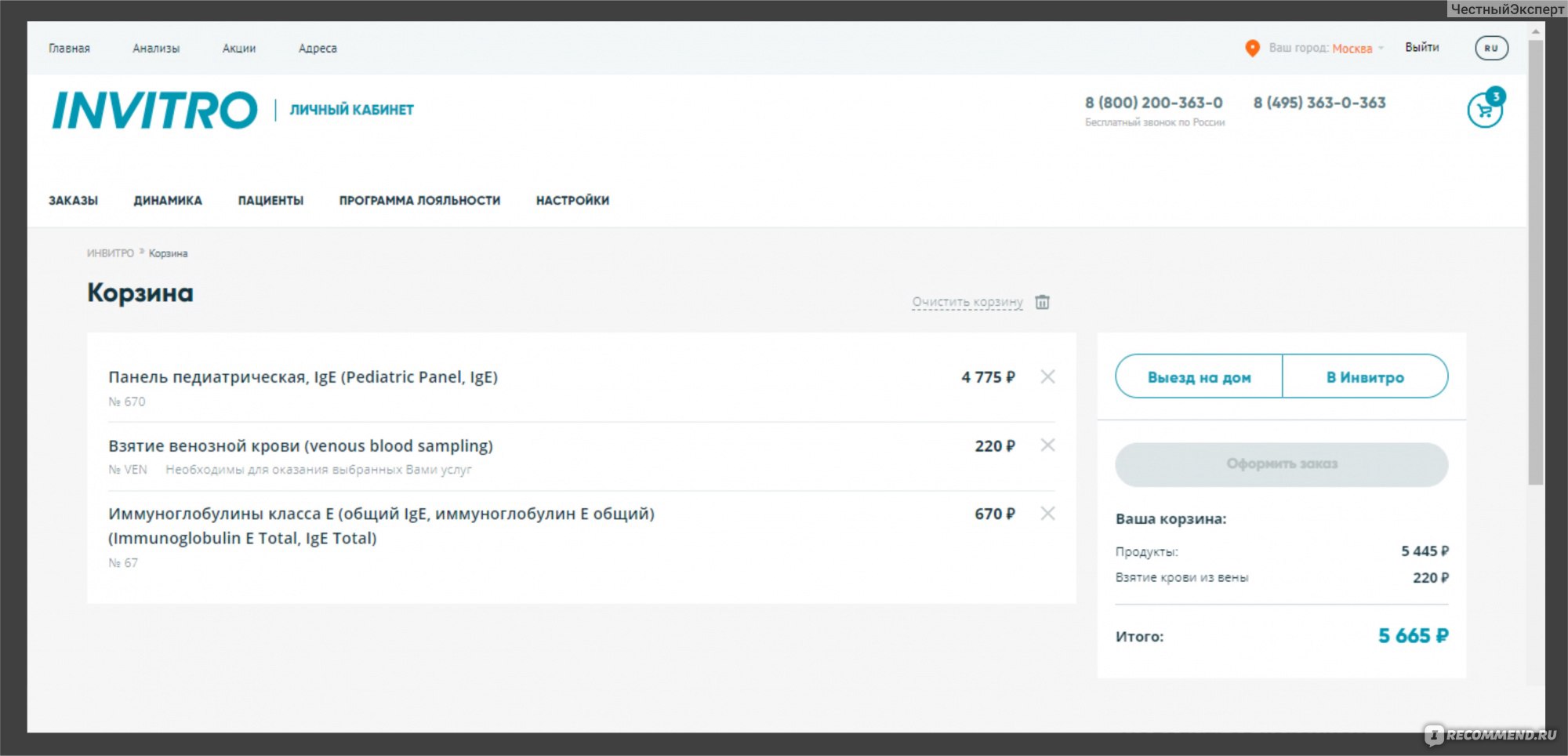Click the ИНВИТРО breadcrumb link
The image size is (1568, 756).
110,253
